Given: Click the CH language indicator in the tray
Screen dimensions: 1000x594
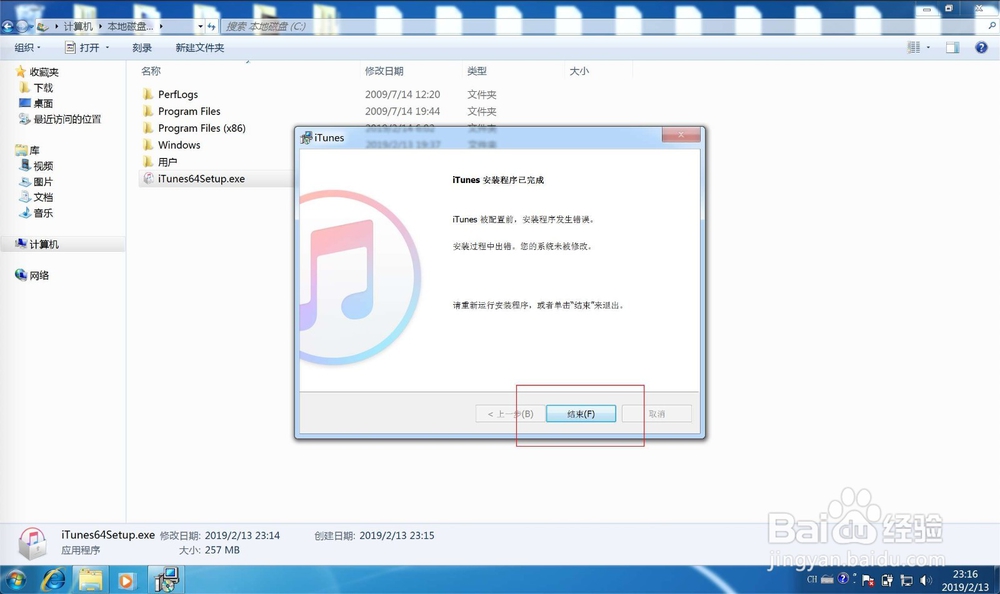Looking at the screenshot, I should coord(811,579).
